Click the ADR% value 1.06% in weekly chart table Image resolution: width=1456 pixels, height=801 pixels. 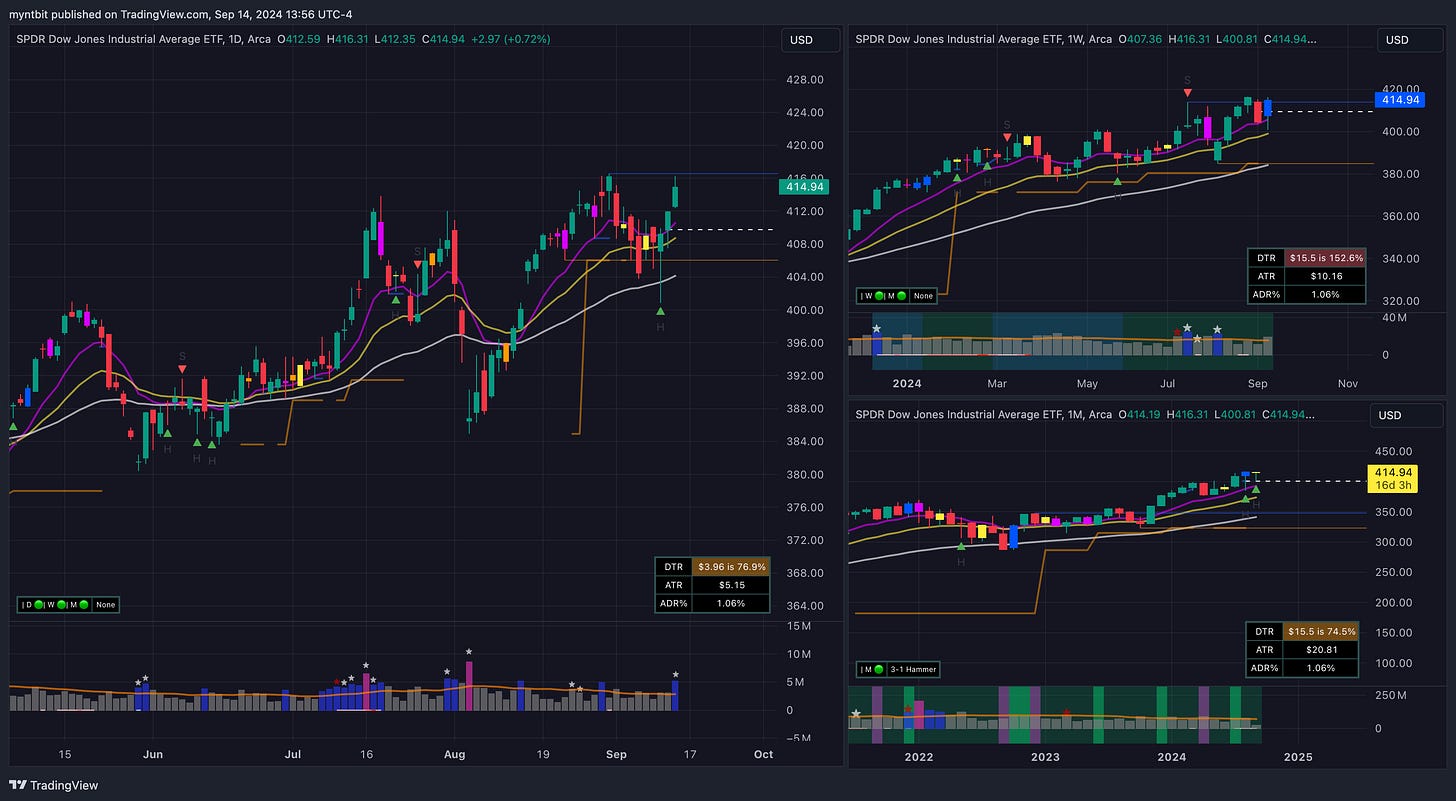pyautogui.click(x=1324, y=295)
